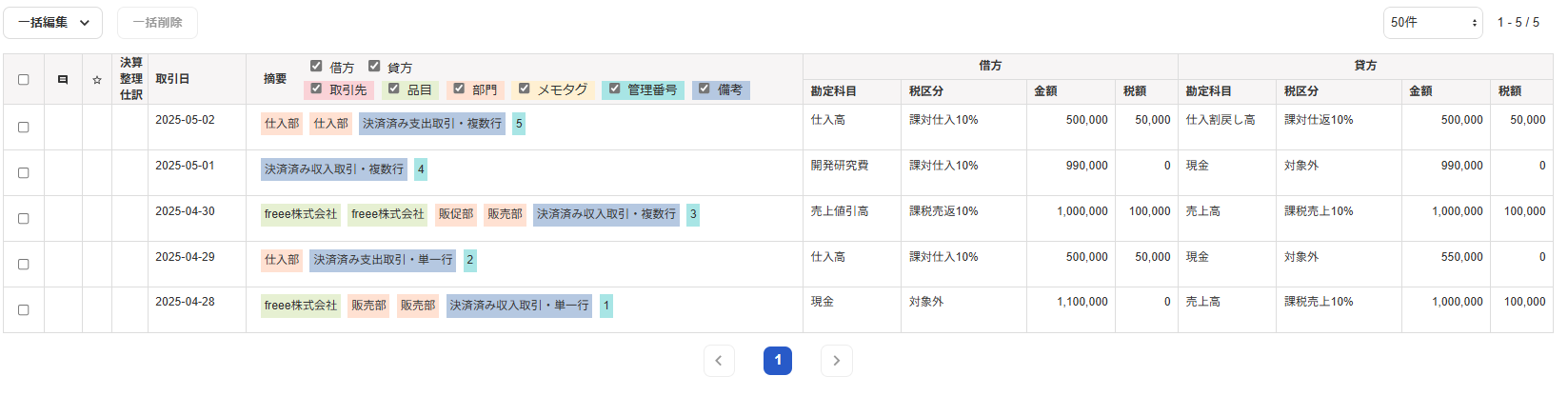Viewport: 1568px width, 396px height.
Task: Select the 2025-05-02 row checkbox
Action: tap(24, 128)
